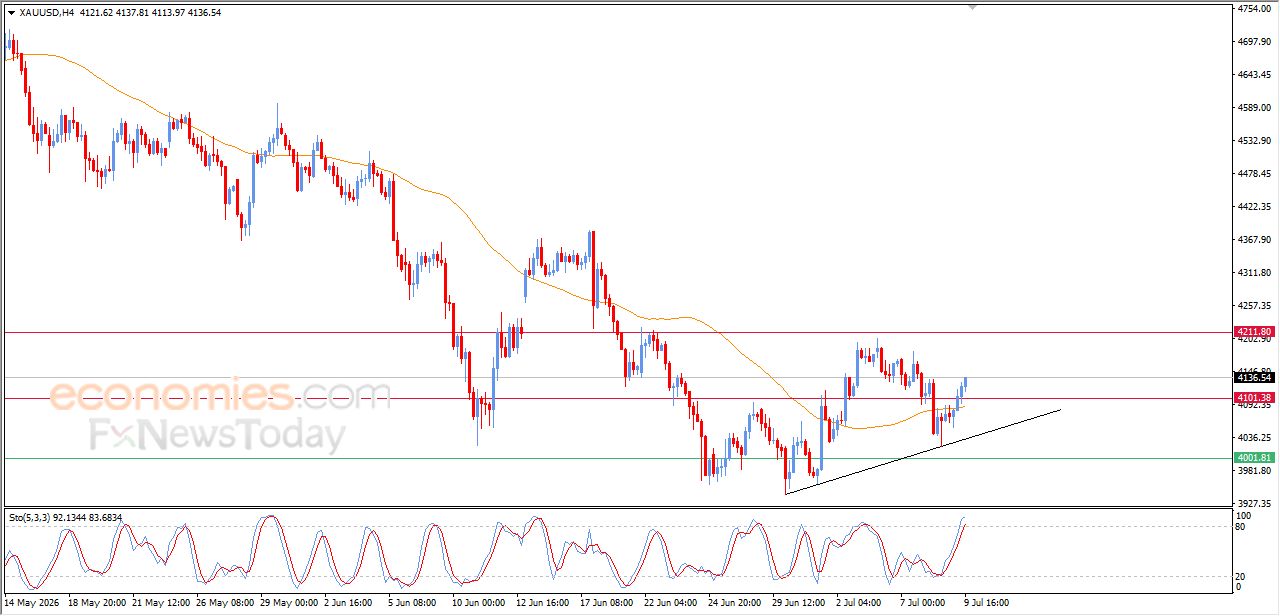
Task: Click the 14 May 2026 date label
Action: (x=31, y=604)
